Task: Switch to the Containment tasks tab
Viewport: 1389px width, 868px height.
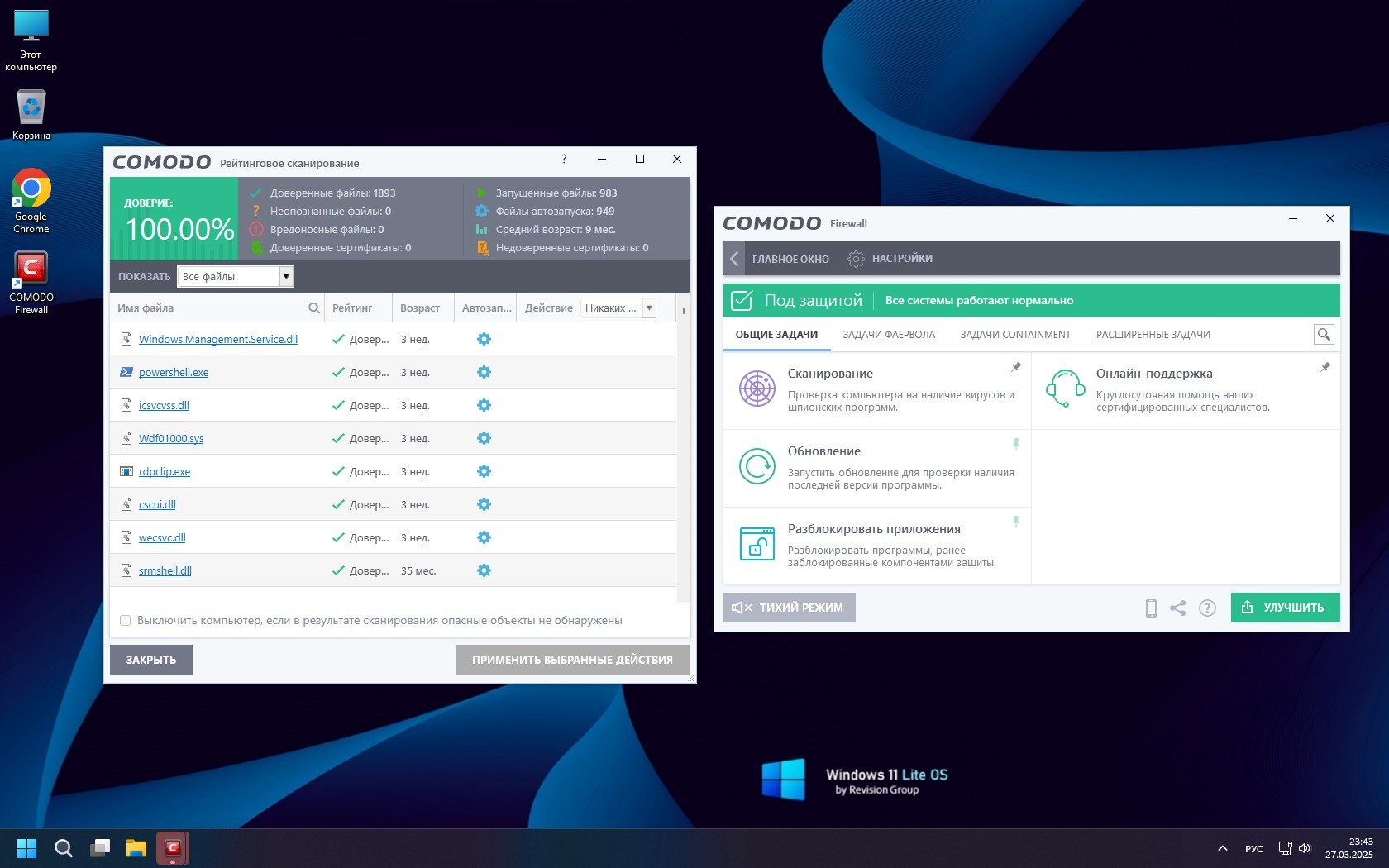Action: [1014, 335]
